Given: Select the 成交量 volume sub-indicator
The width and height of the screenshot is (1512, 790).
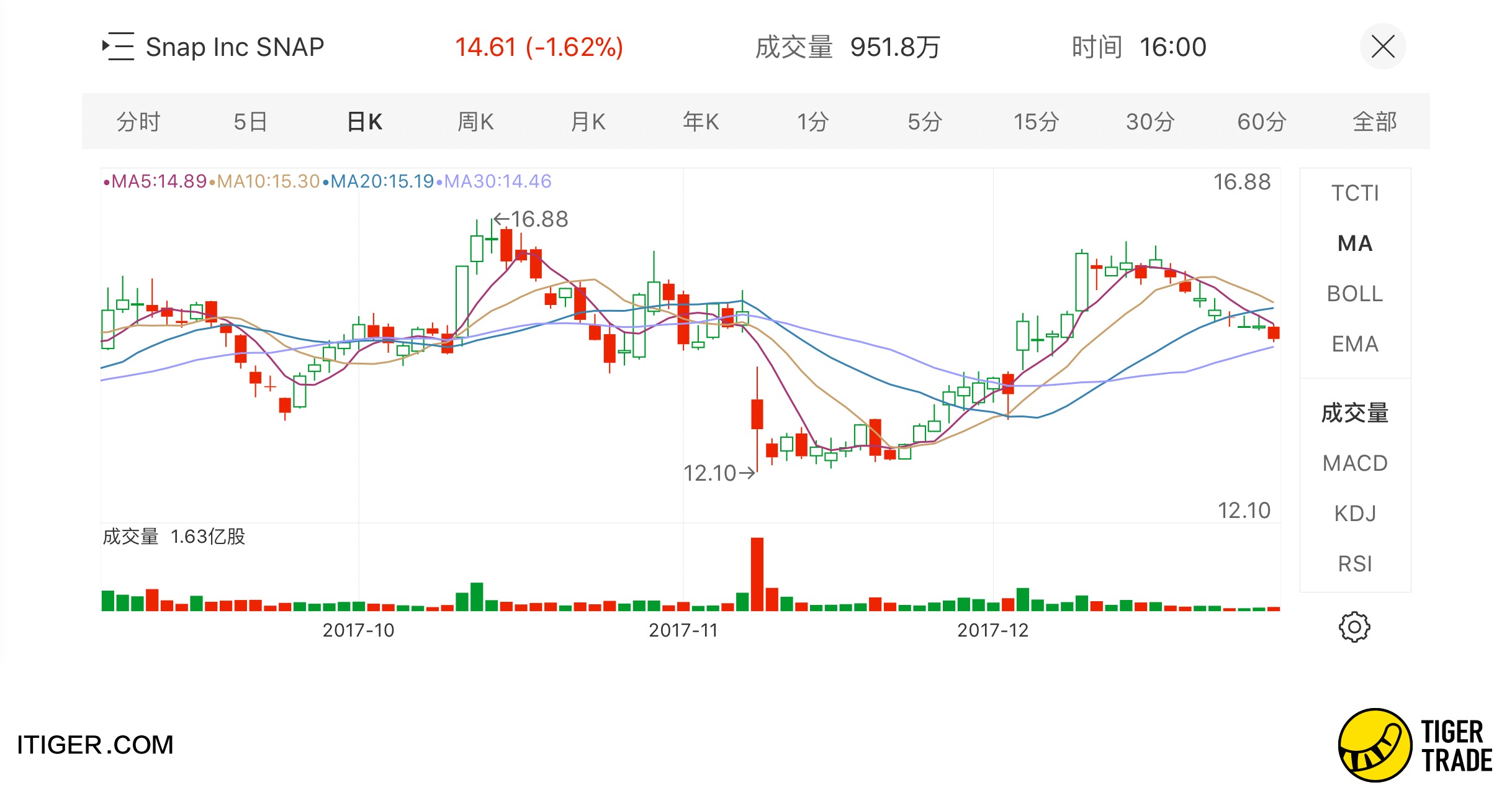Looking at the screenshot, I should 1355,413.
